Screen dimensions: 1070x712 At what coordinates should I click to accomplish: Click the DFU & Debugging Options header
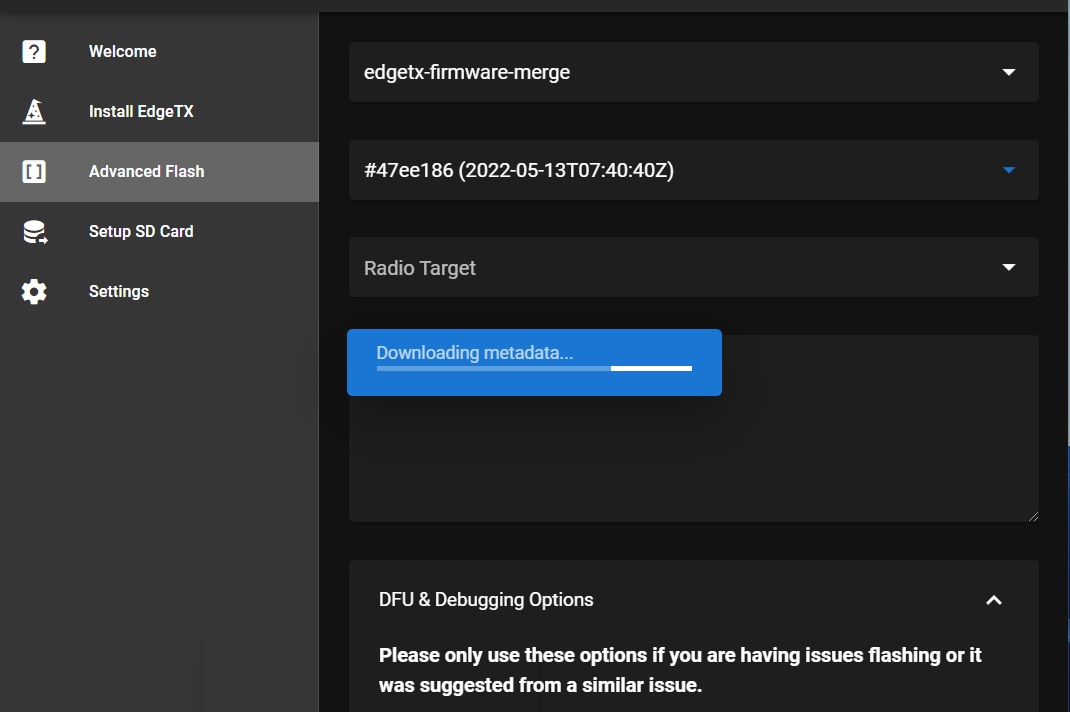(693, 599)
